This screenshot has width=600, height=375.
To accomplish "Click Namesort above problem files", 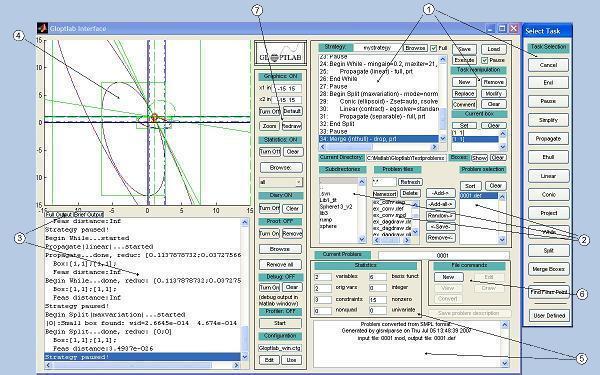I will (x=385, y=194).
